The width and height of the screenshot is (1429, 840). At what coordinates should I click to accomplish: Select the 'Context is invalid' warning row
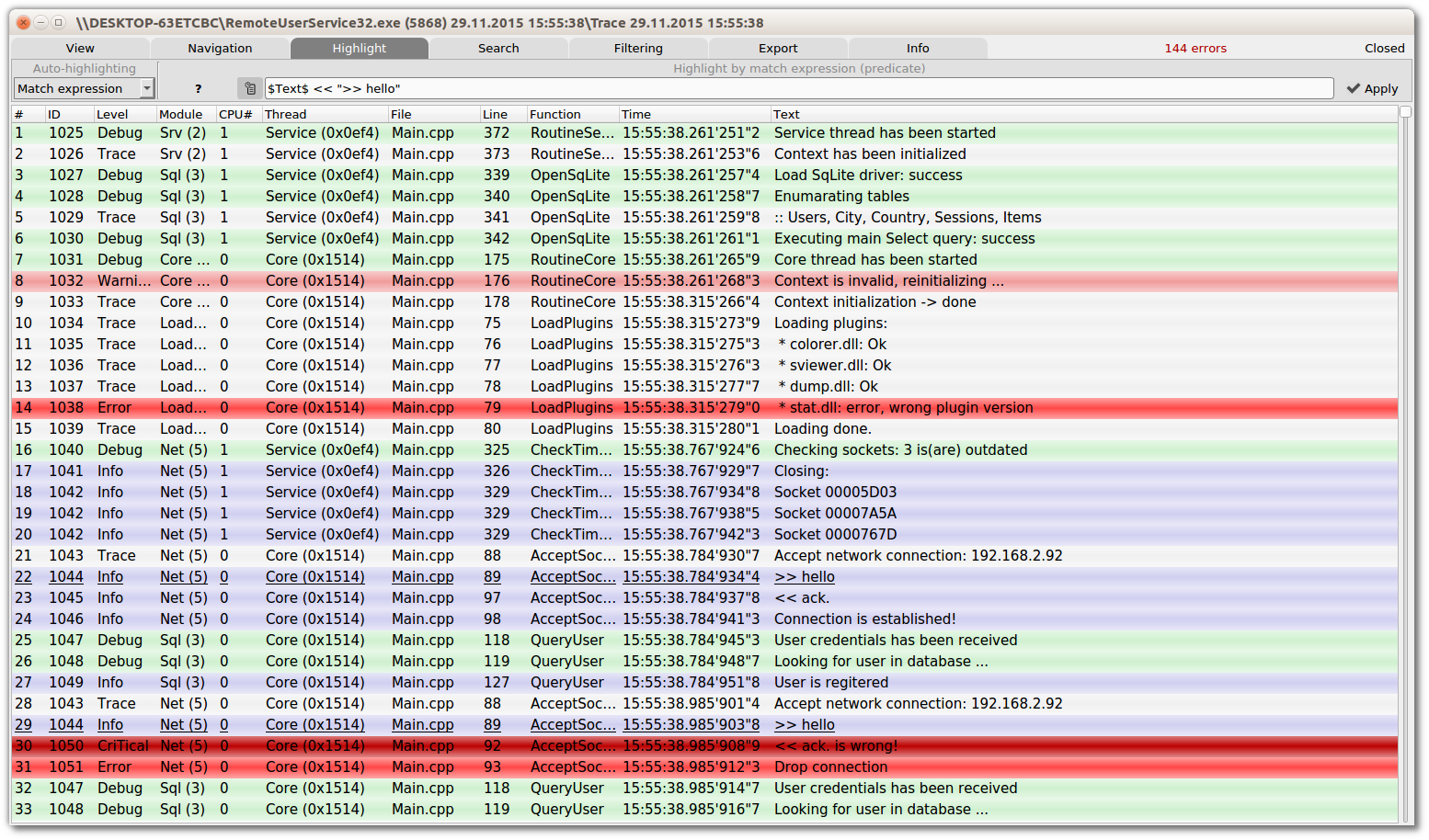[x=888, y=280]
